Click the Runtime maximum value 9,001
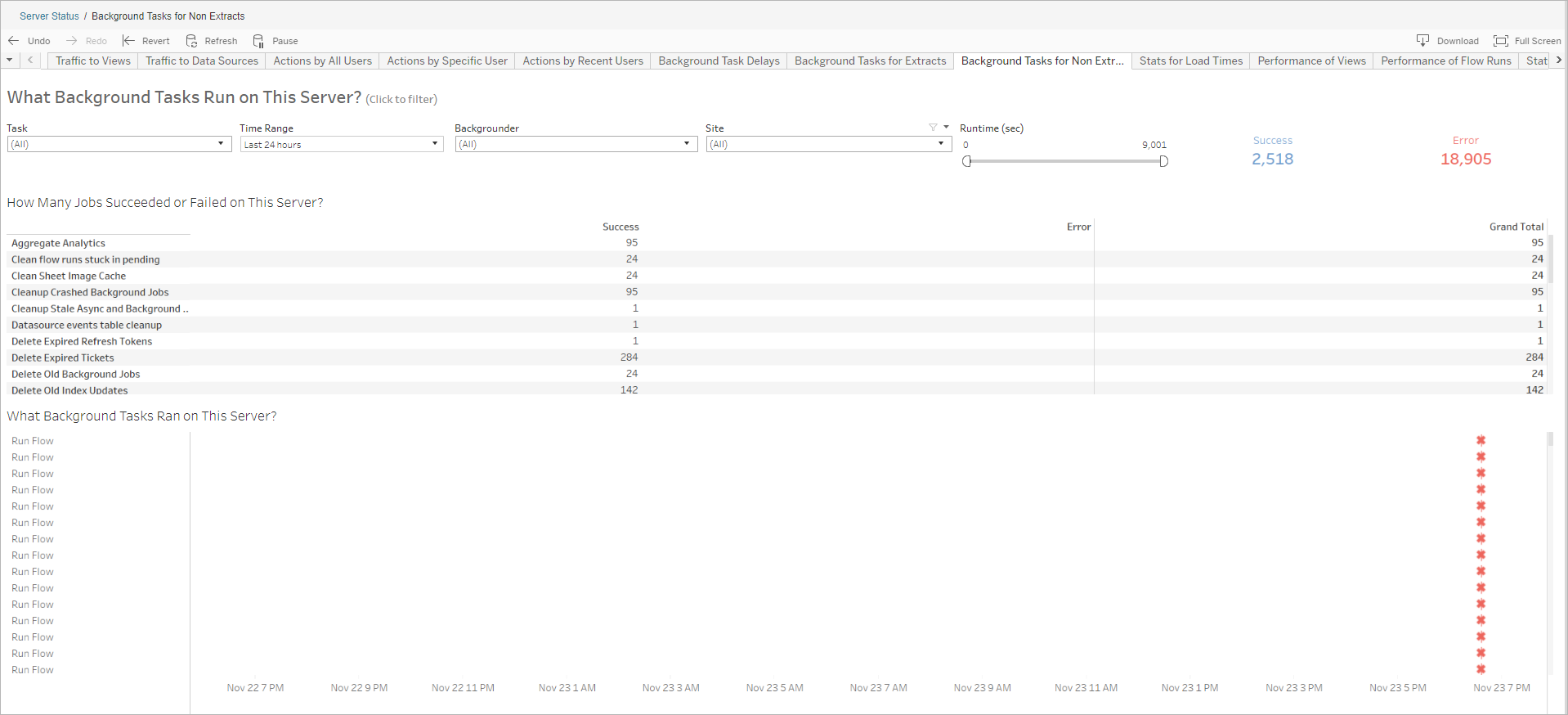Viewport: 1568px width, 715px height. (1154, 145)
